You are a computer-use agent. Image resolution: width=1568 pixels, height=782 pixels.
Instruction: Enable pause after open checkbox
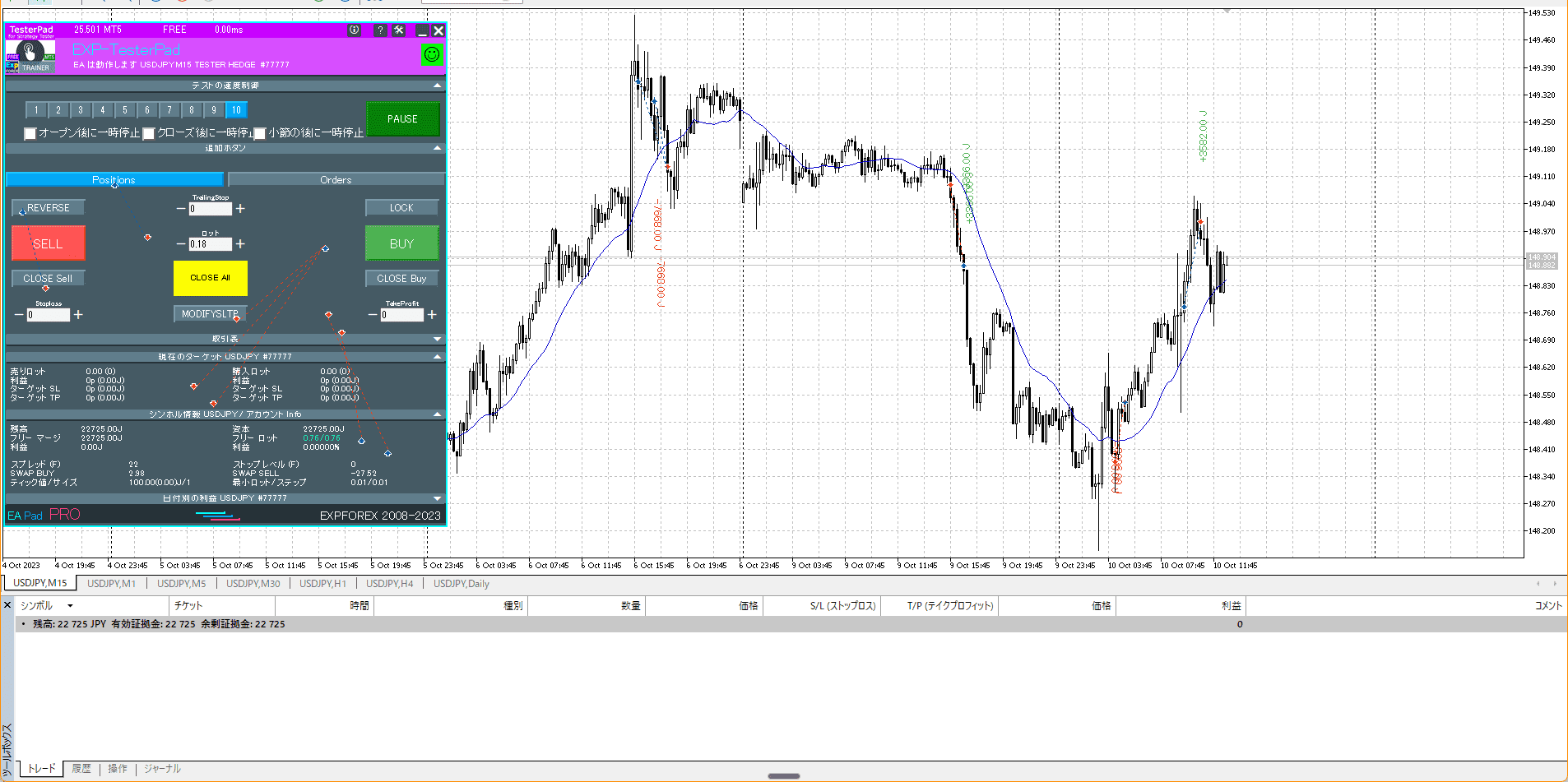[x=30, y=133]
